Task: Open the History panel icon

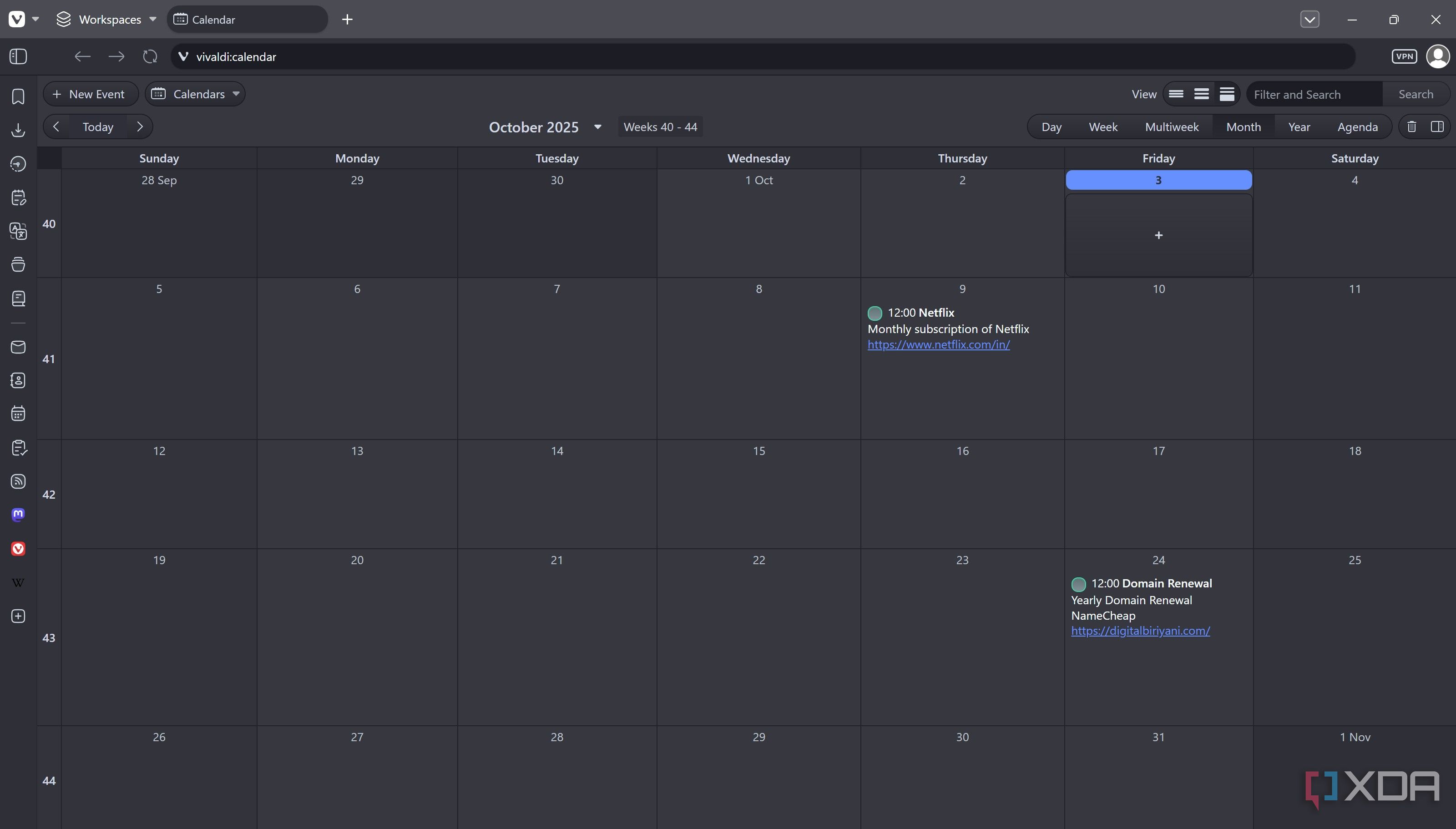Action: point(18,164)
